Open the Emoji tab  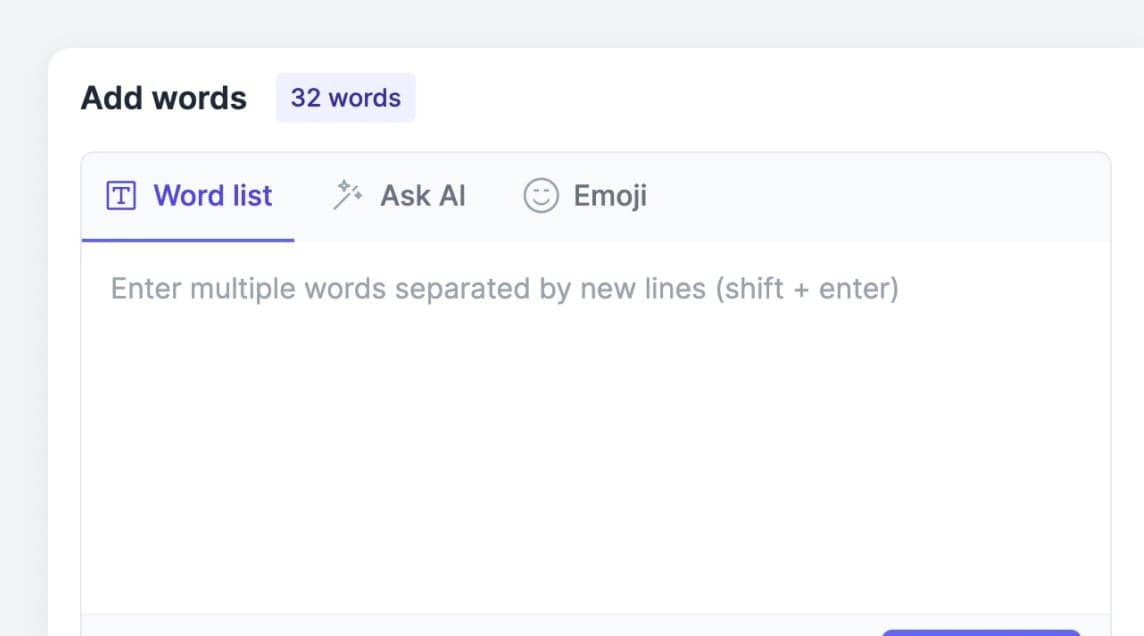pyautogui.click(x=585, y=196)
